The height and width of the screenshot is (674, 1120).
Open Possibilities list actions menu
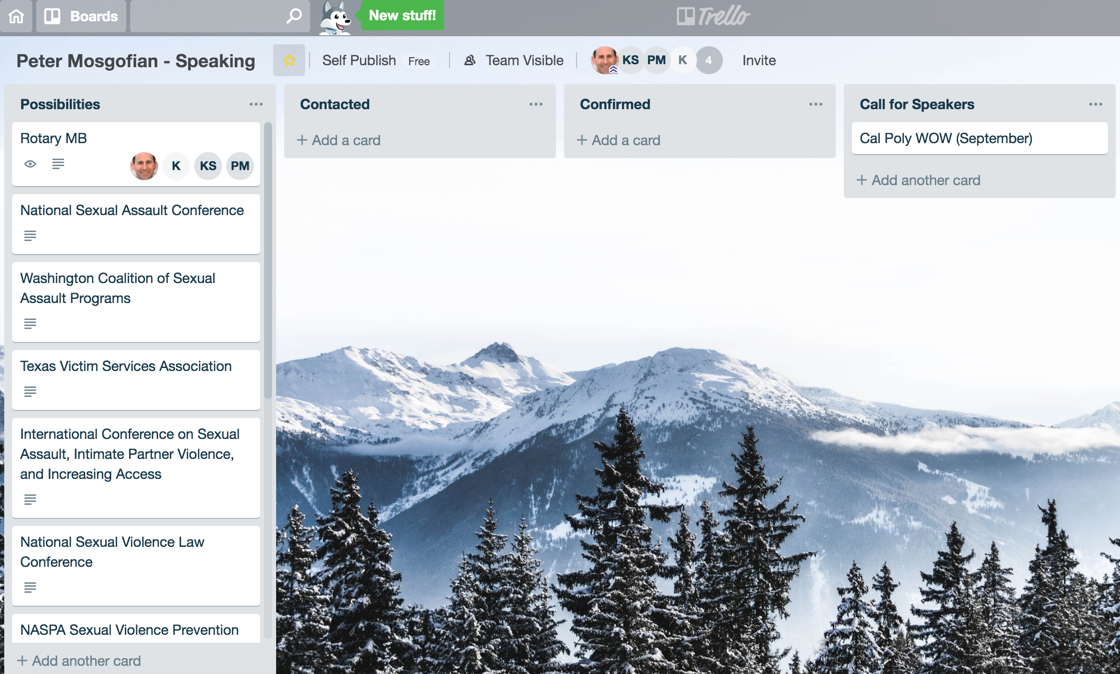[256, 104]
